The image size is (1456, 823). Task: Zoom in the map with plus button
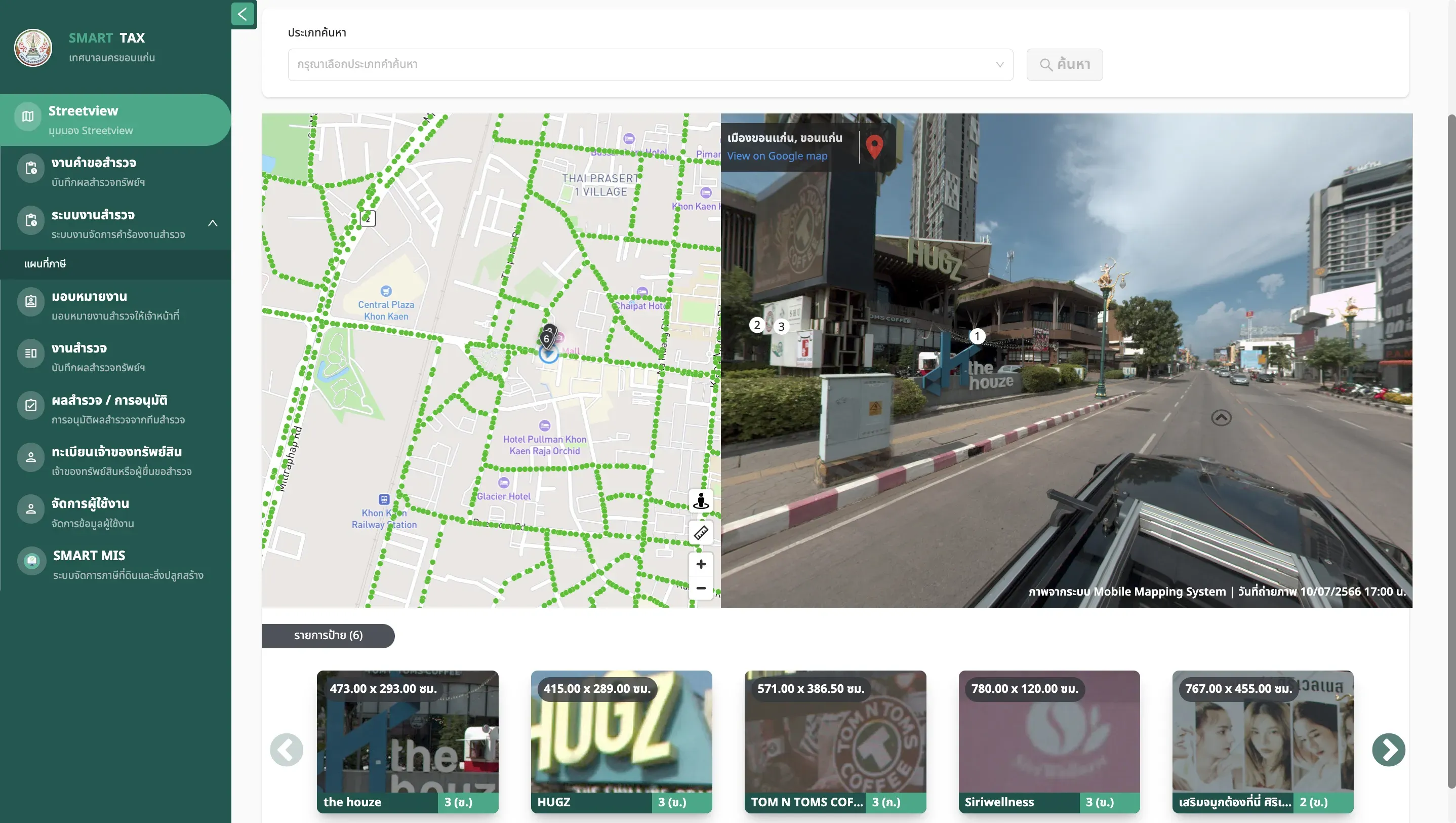[701, 564]
